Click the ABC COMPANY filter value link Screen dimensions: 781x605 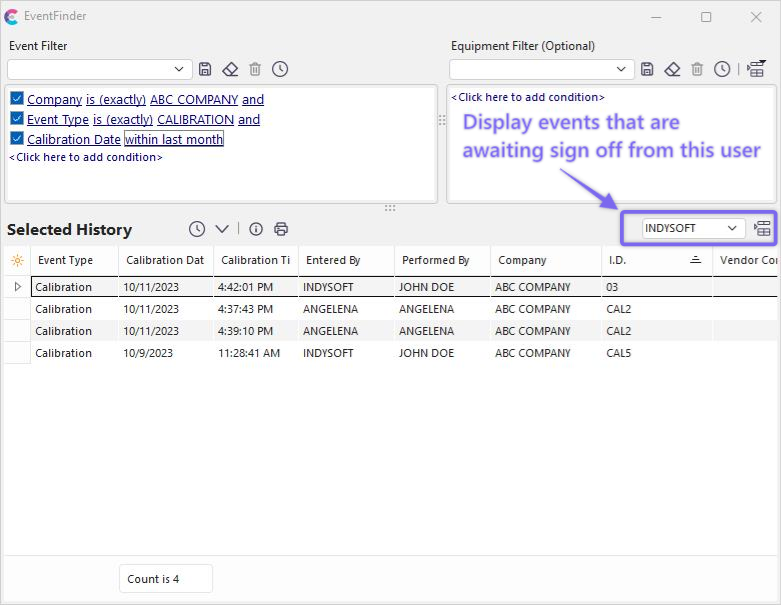click(194, 100)
